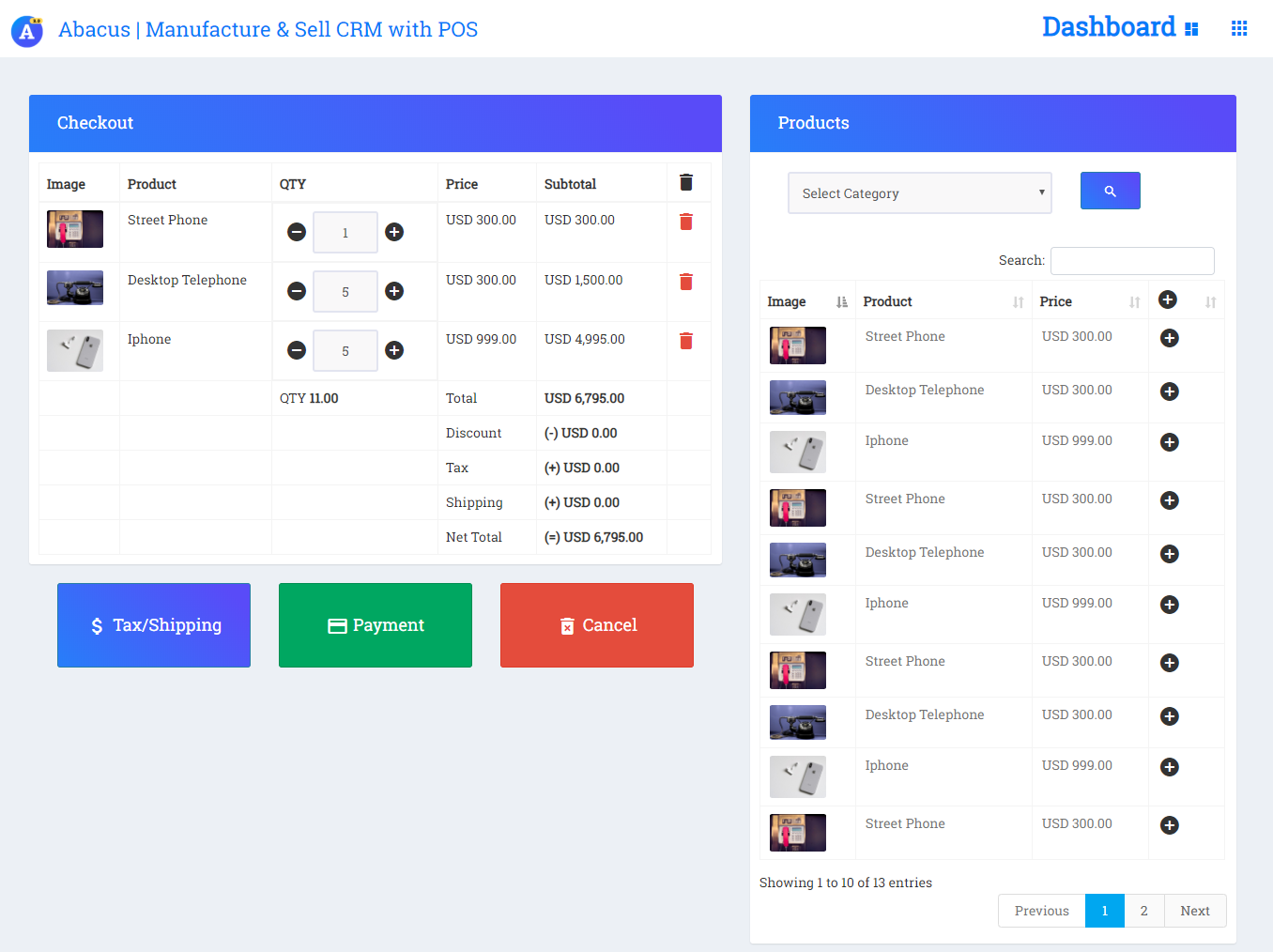
Task: Decrease Street Phone quantity with the minus icon
Action: coord(296,232)
